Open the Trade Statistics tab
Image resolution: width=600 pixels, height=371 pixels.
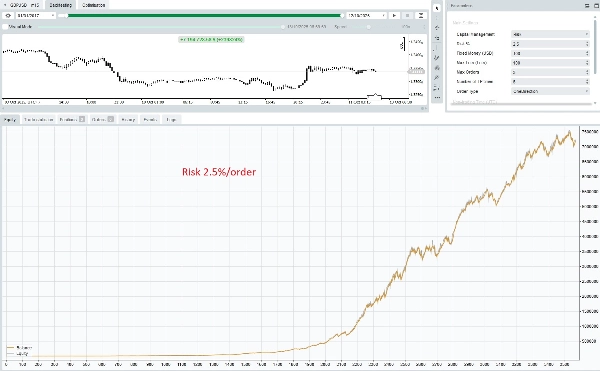click(x=38, y=119)
